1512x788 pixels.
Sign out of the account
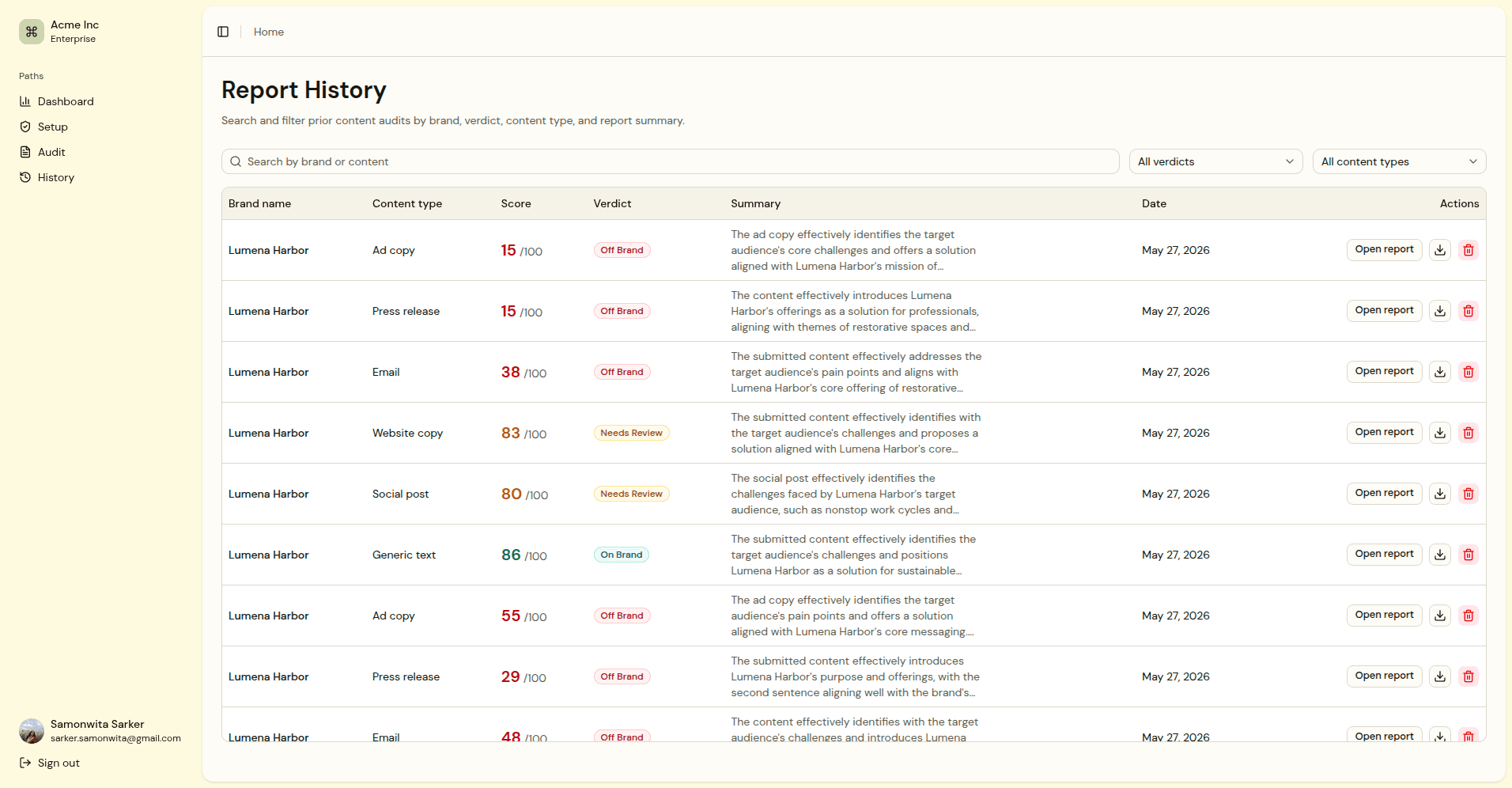pos(50,763)
